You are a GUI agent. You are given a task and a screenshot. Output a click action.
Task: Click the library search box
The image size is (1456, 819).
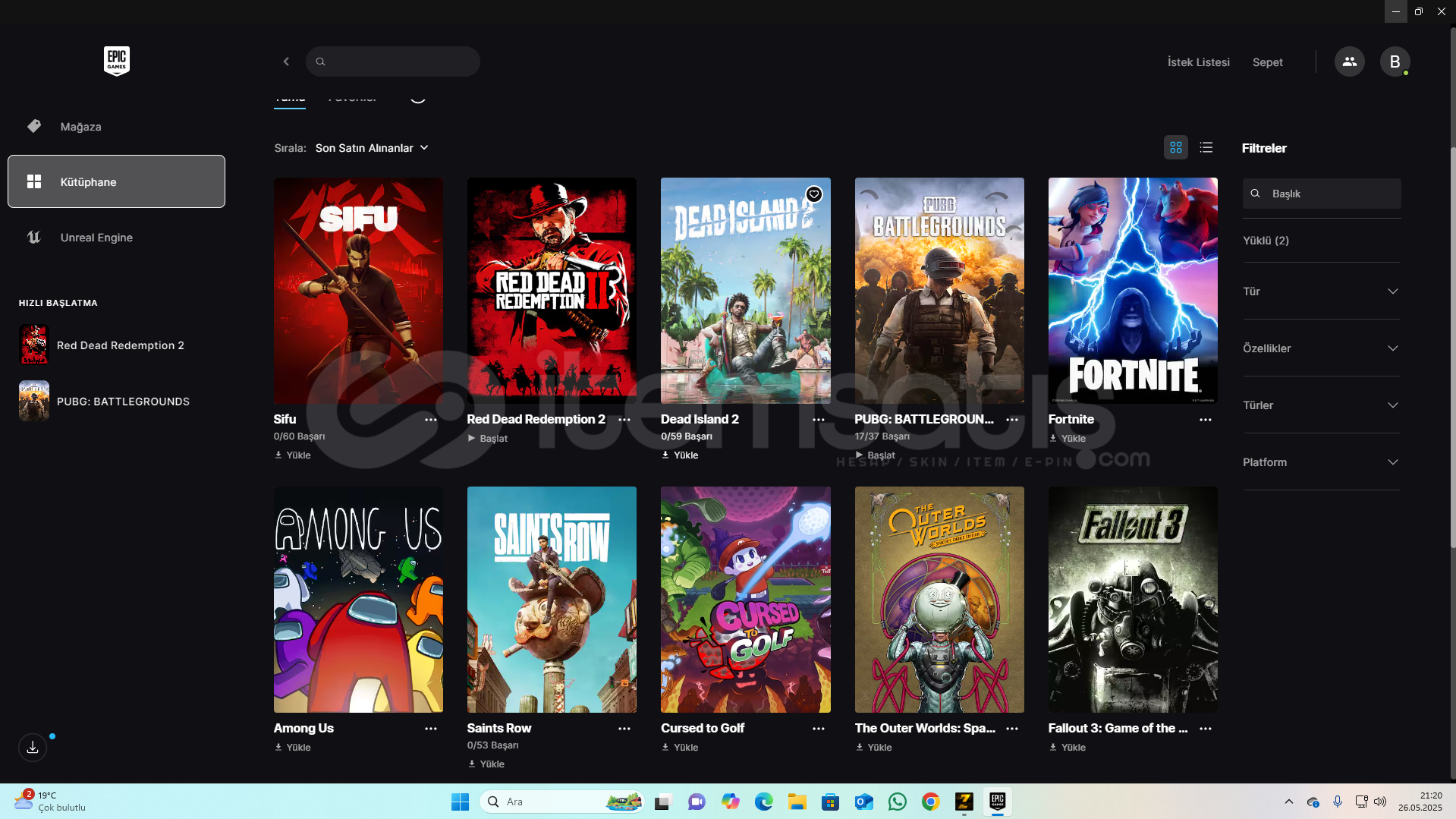[392, 61]
